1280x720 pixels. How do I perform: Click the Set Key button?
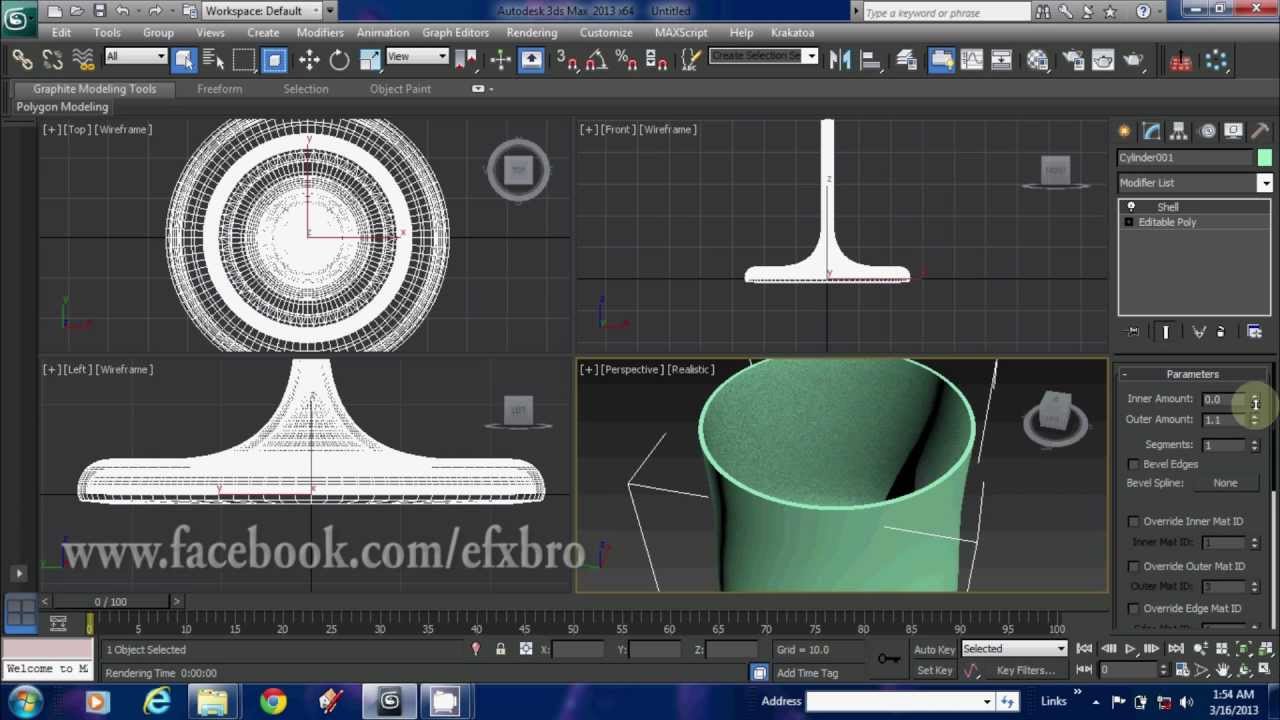coord(934,670)
